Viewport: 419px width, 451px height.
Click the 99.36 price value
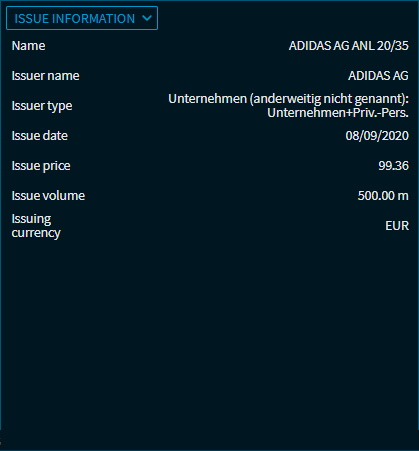pyautogui.click(x=393, y=166)
